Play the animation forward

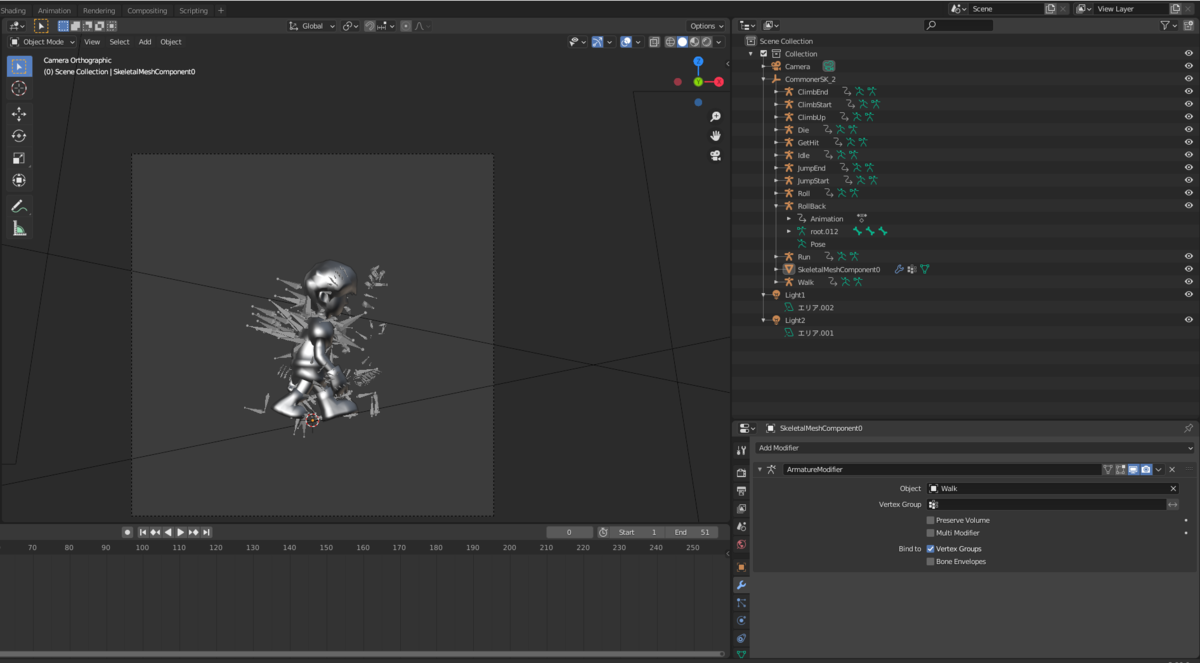coord(181,532)
